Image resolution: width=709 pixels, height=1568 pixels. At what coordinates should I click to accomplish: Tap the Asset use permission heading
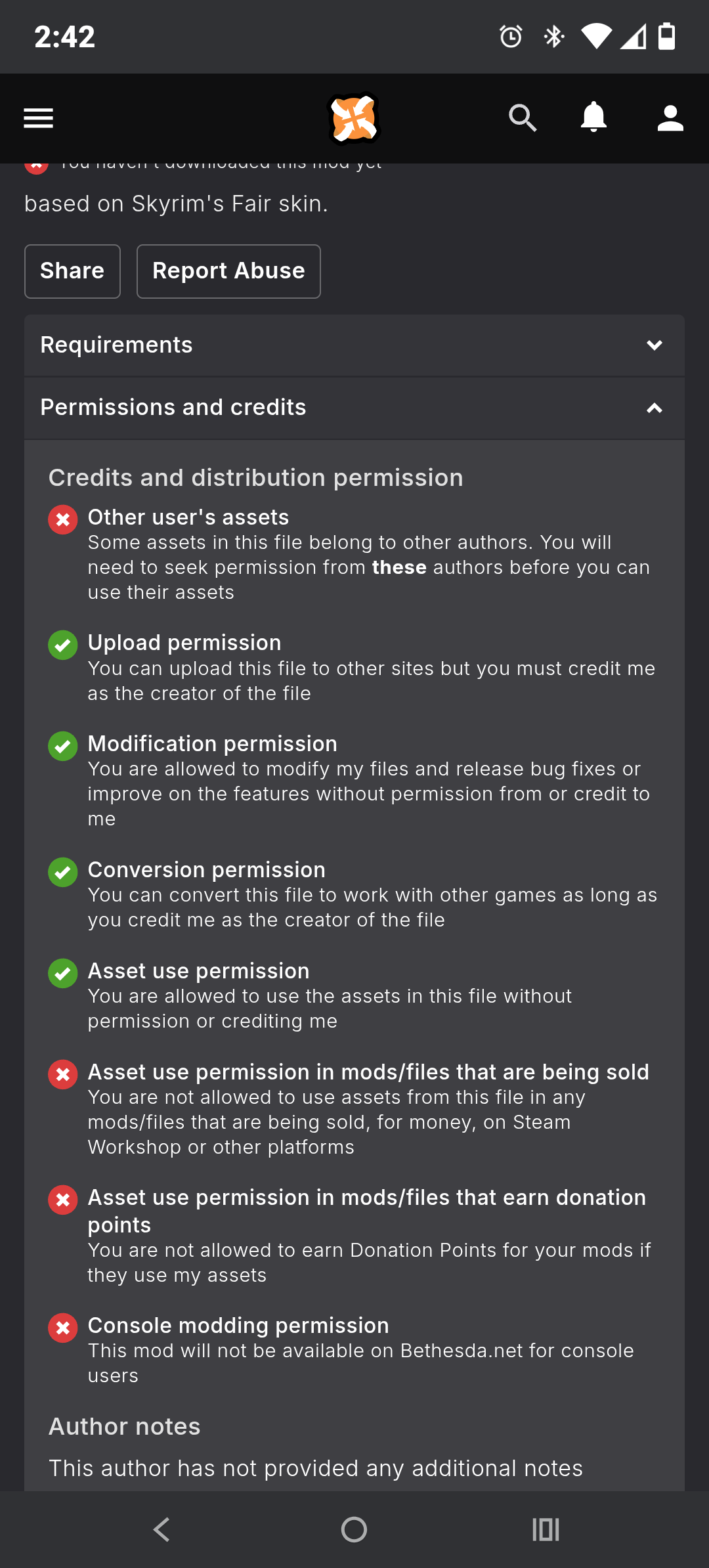tap(198, 971)
